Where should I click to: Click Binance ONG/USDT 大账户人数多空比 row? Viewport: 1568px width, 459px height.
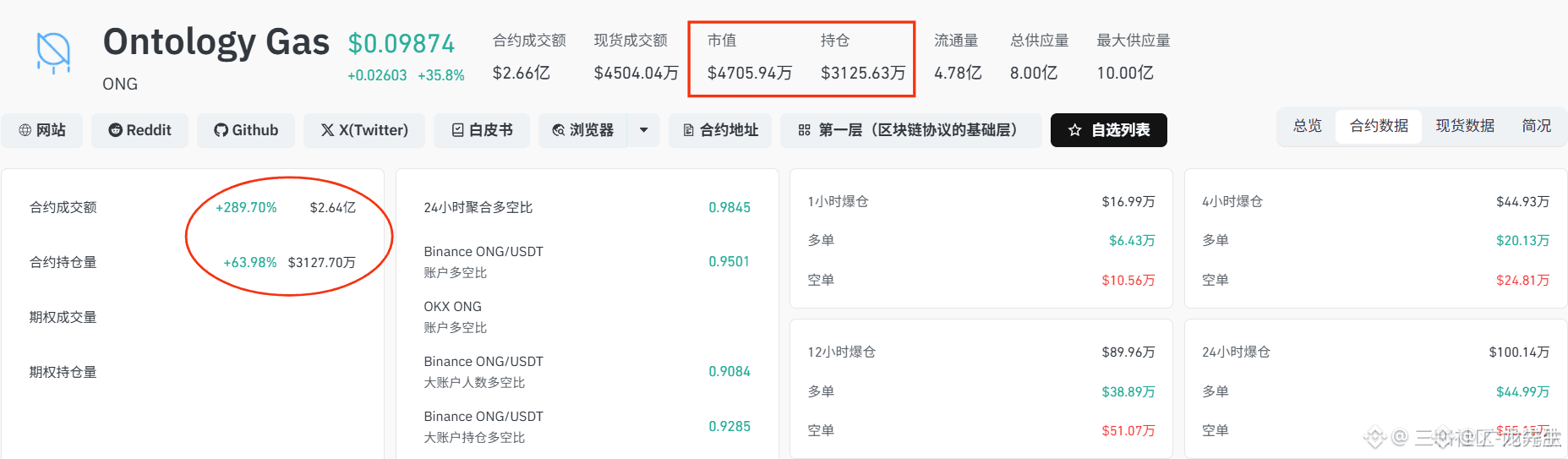tap(587, 372)
